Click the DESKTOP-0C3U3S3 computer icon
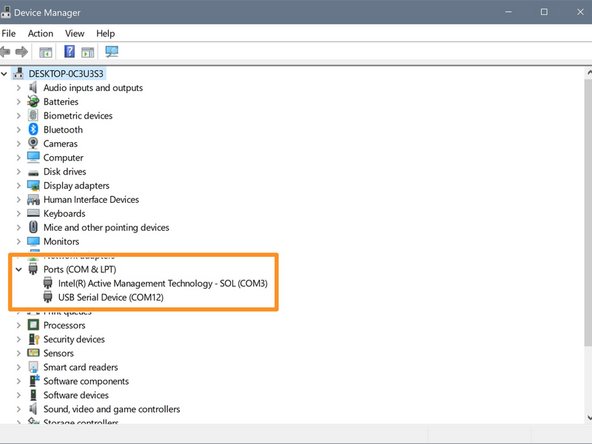This screenshot has width=592, height=444. pos(18,73)
